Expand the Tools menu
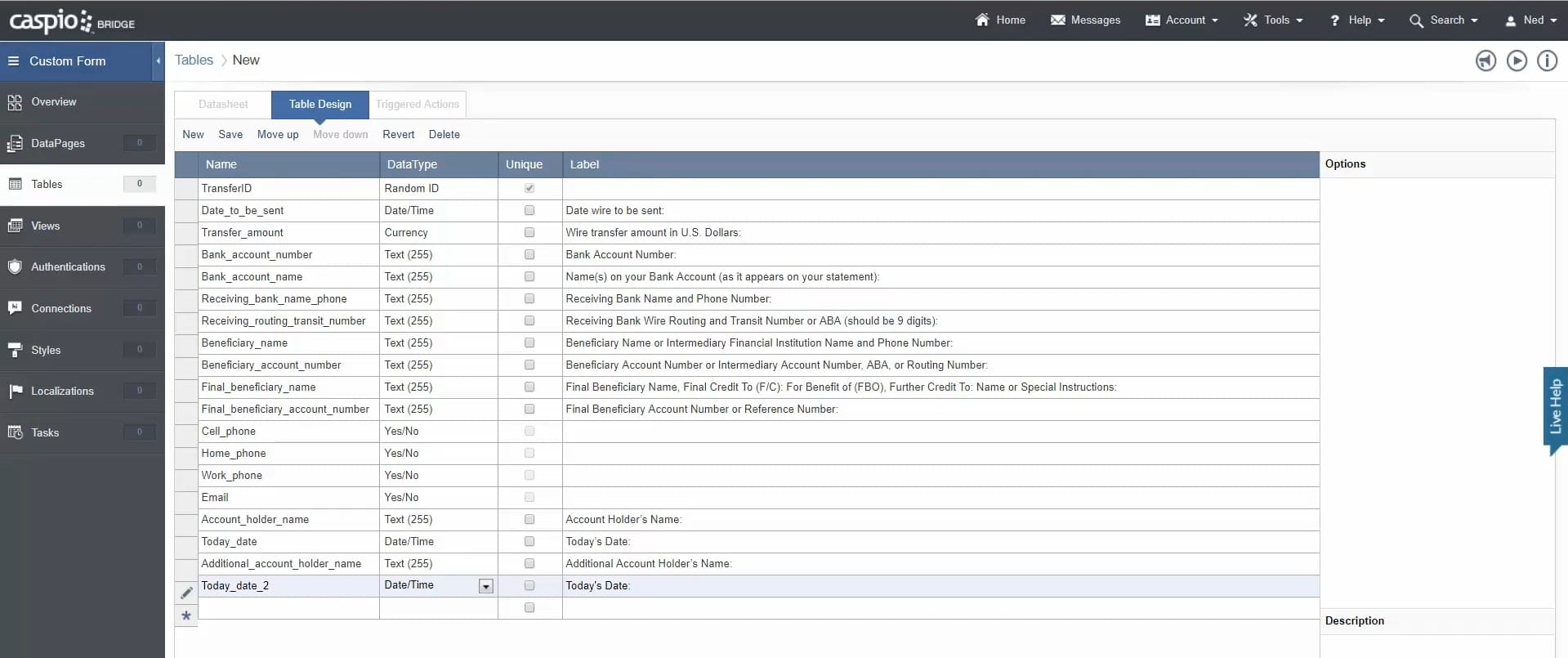The height and width of the screenshot is (658, 1568). tap(1273, 20)
